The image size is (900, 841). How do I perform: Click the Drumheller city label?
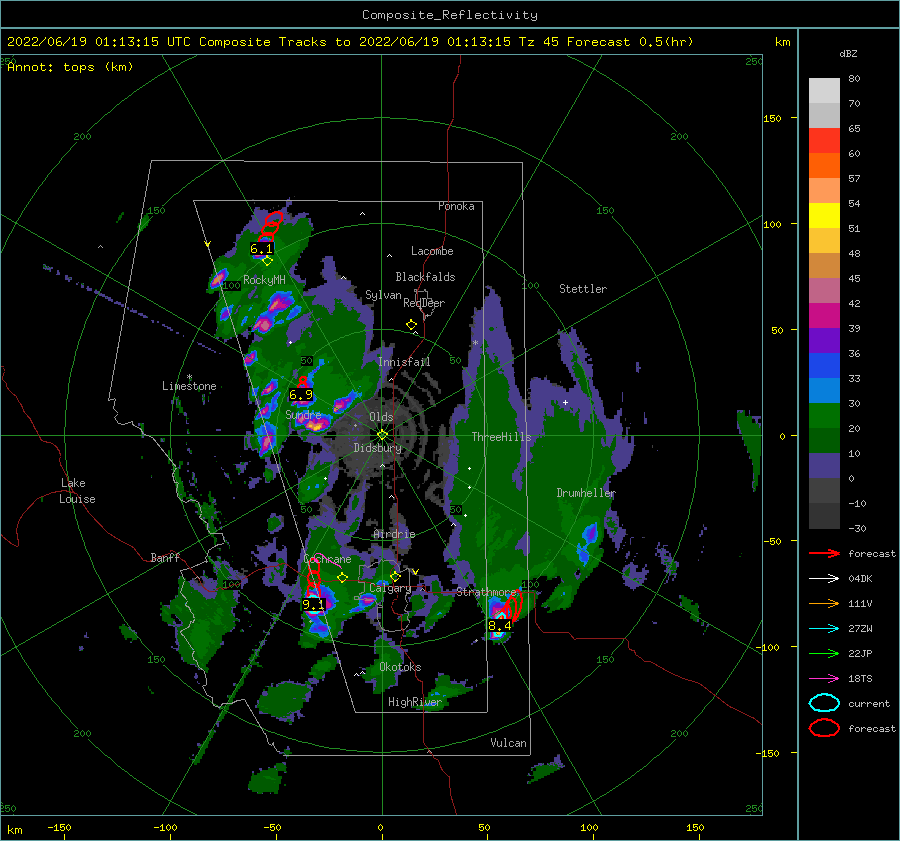(x=586, y=493)
